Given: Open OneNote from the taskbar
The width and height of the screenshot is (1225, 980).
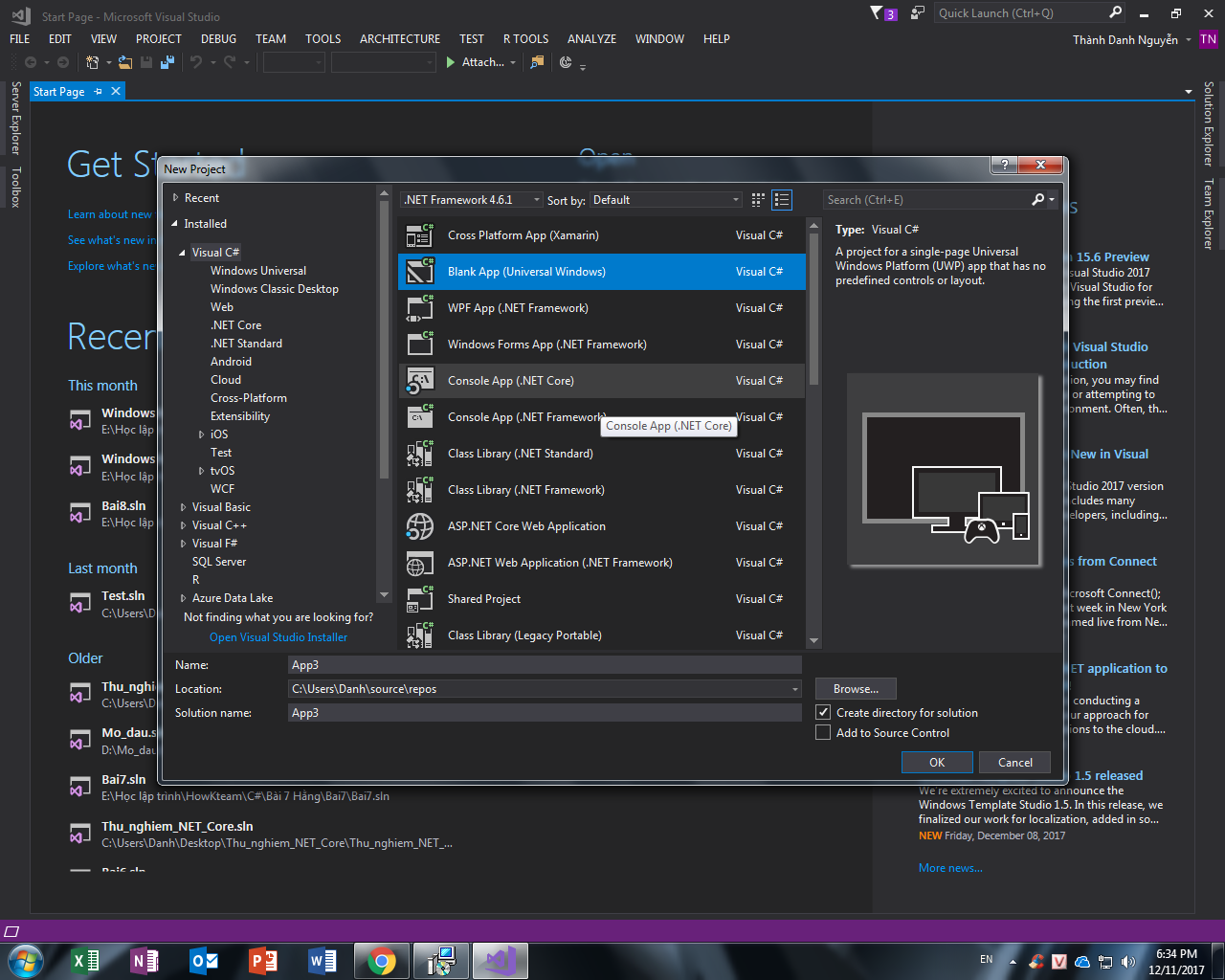Looking at the screenshot, I should coord(145,960).
